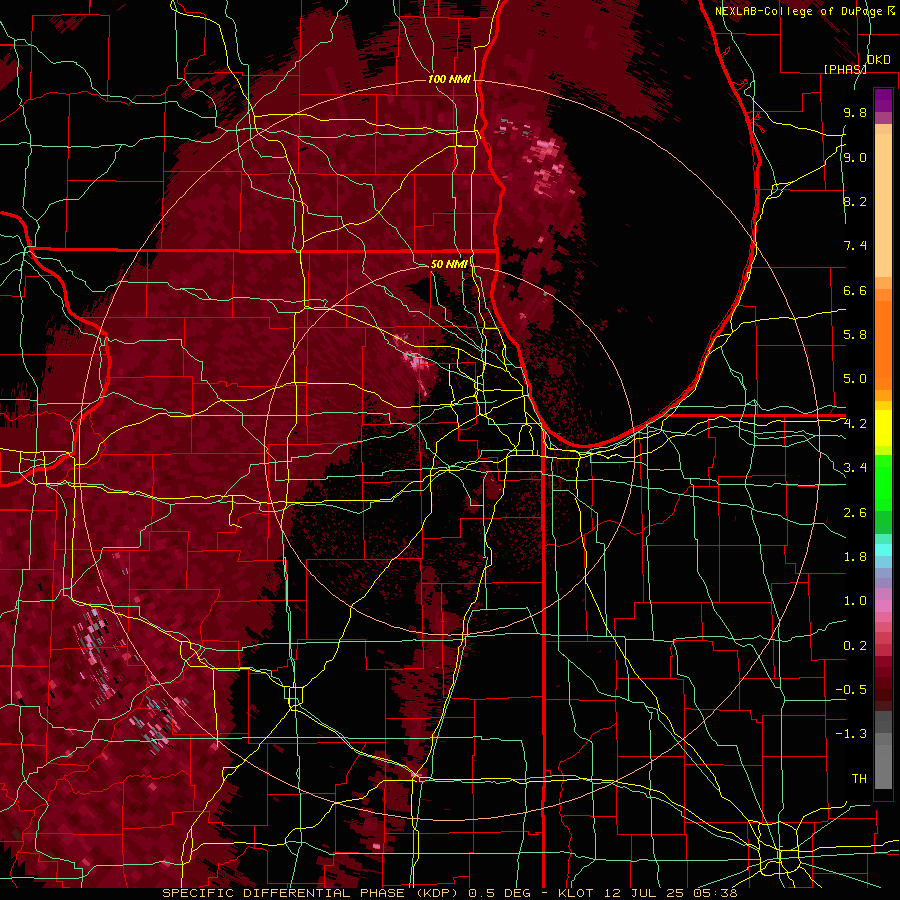Viewport: 900px width, 900px height.
Task: Click the -0.5 scale value
Action: point(851,690)
